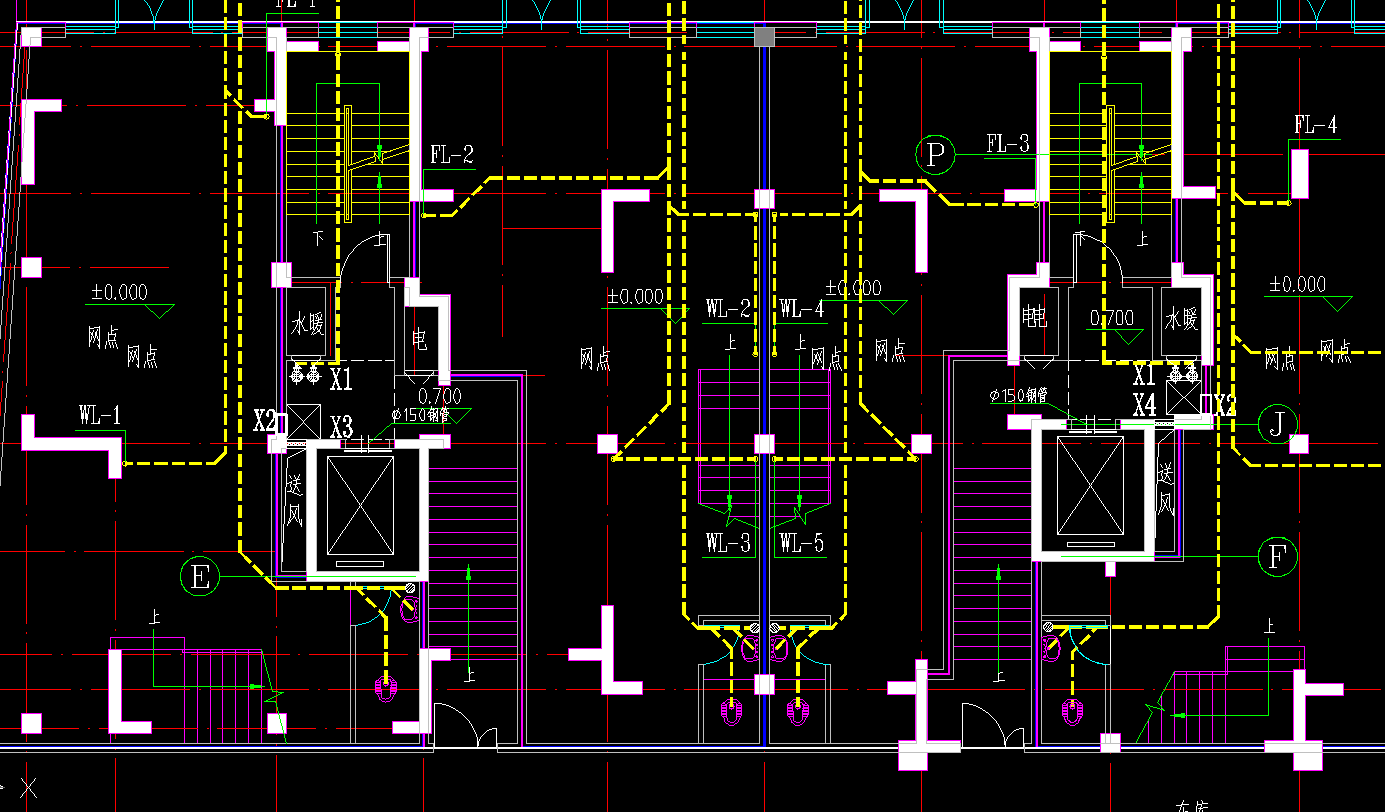The image size is (1385, 812).
Task: Click the circled F axis marker
Action: click(1277, 557)
